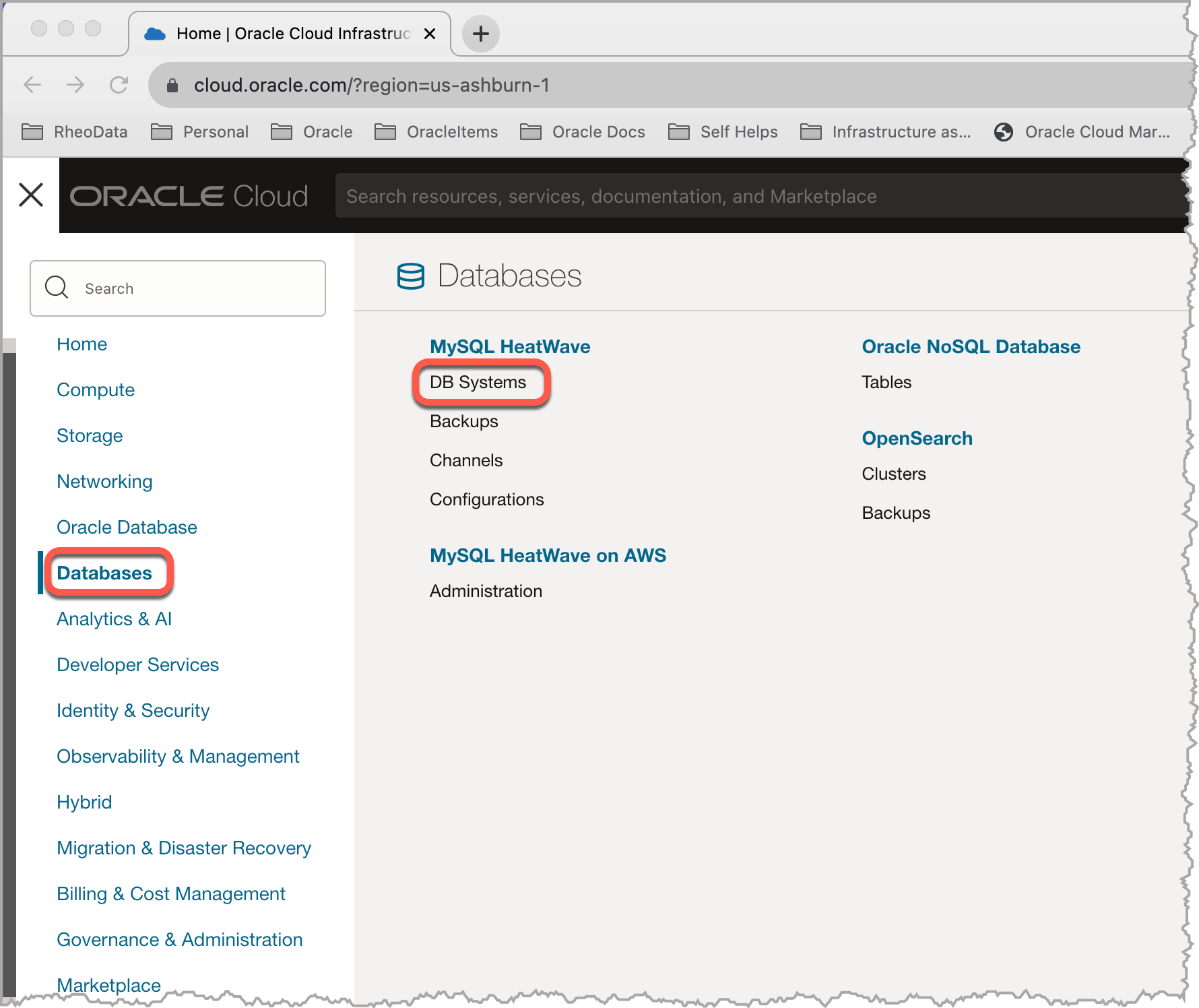Focus the address bar URL
This screenshot has width=1199, height=1008.
[372, 85]
